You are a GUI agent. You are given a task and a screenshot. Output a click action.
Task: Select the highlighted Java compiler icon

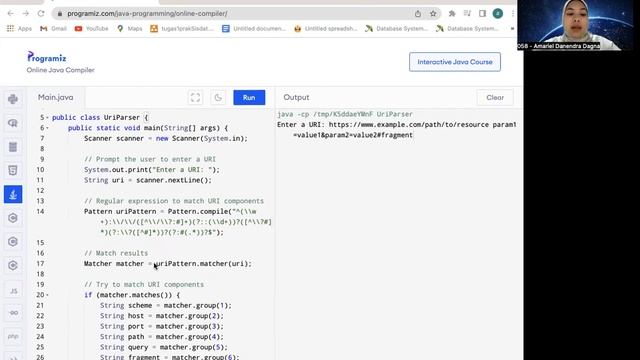[x=13, y=194]
